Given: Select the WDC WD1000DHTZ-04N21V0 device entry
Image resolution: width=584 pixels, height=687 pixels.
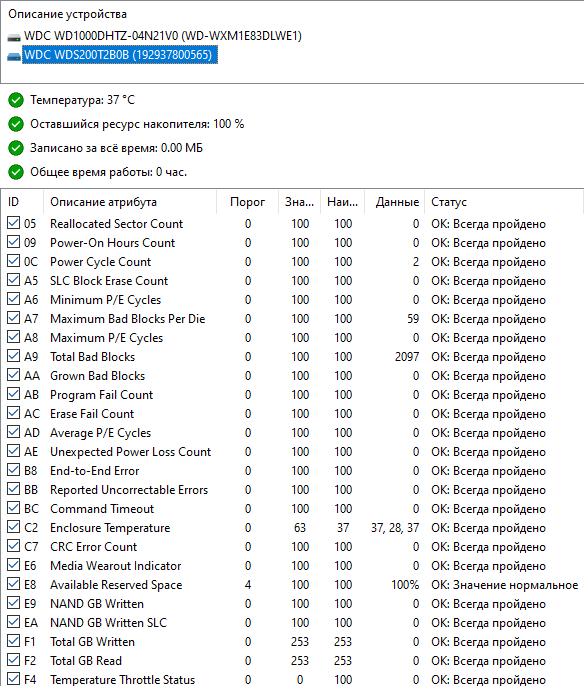Looking at the screenshot, I should click(x=163, y=36).
